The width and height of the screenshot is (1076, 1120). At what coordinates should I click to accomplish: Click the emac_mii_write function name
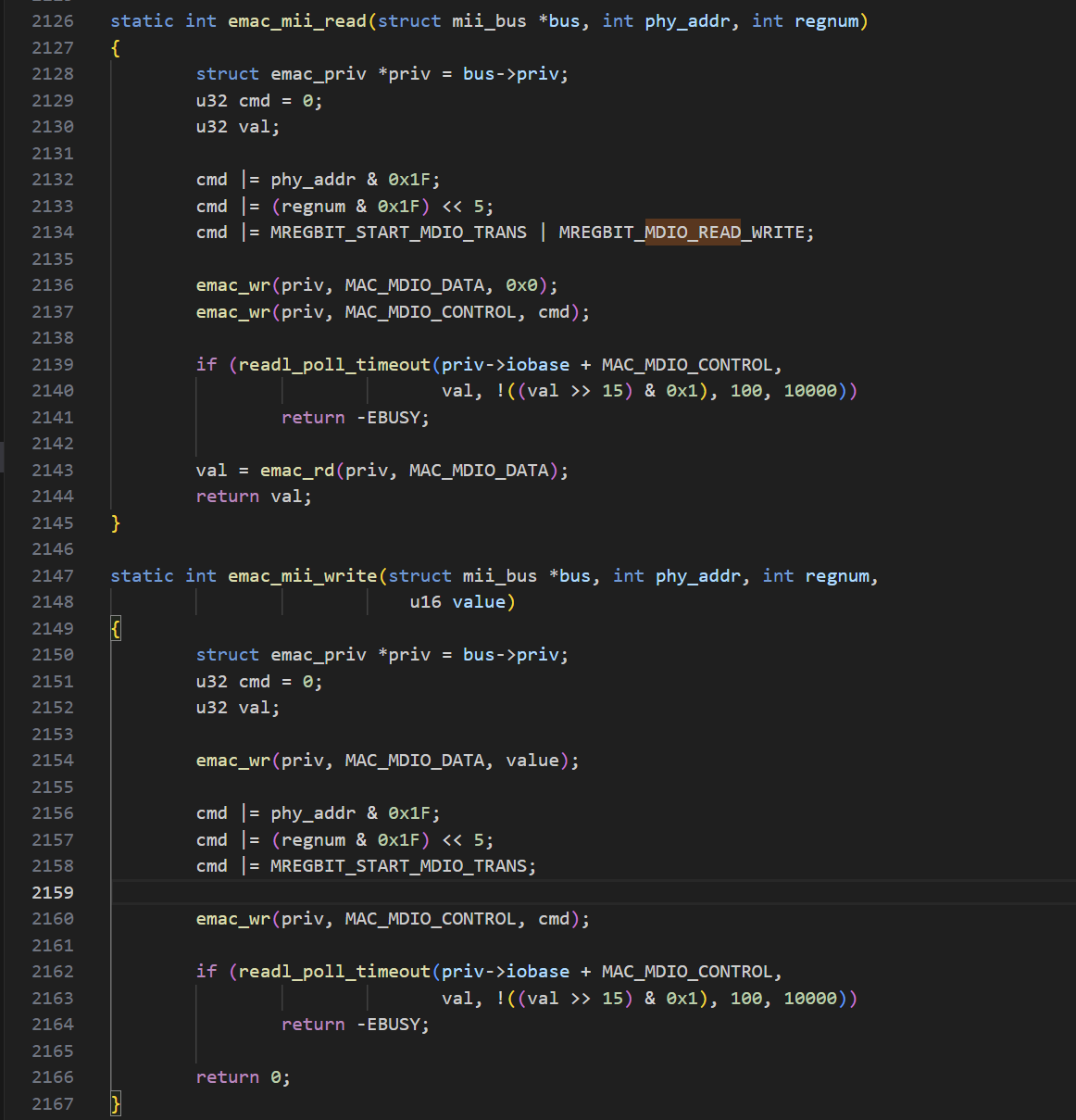[303, 576]
